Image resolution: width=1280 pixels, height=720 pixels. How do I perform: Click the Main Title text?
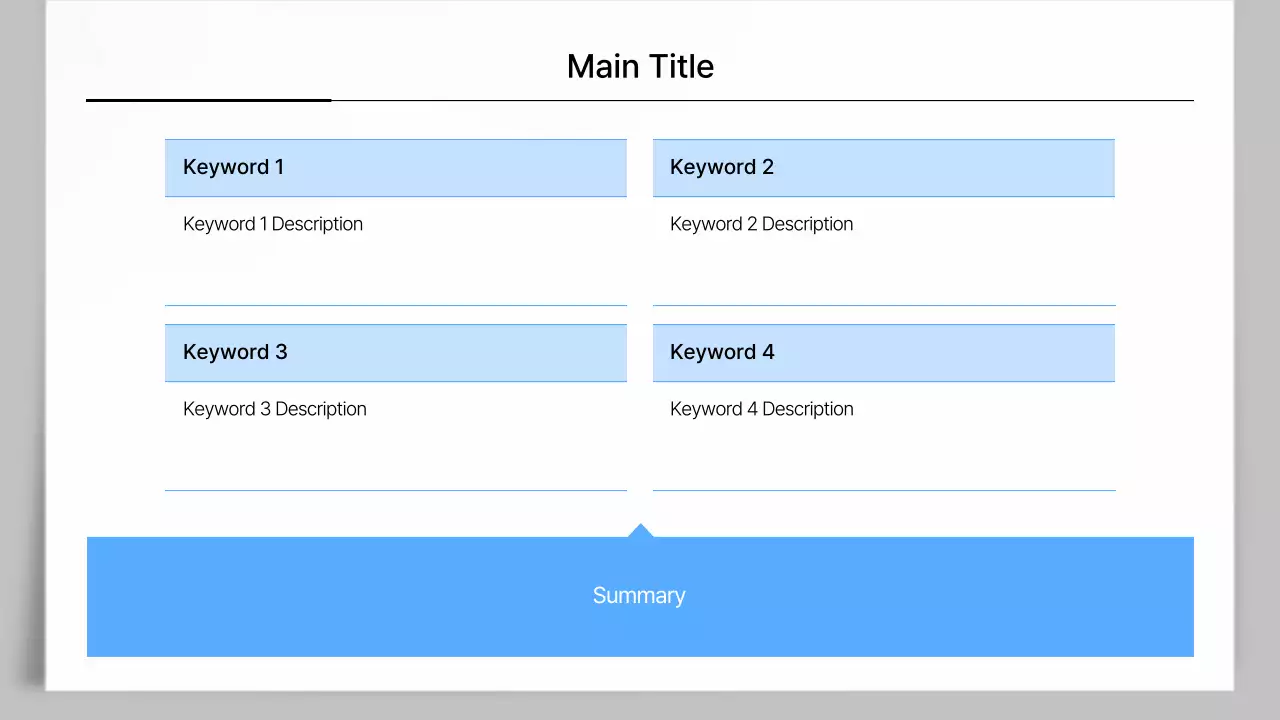tap(640, 66)
